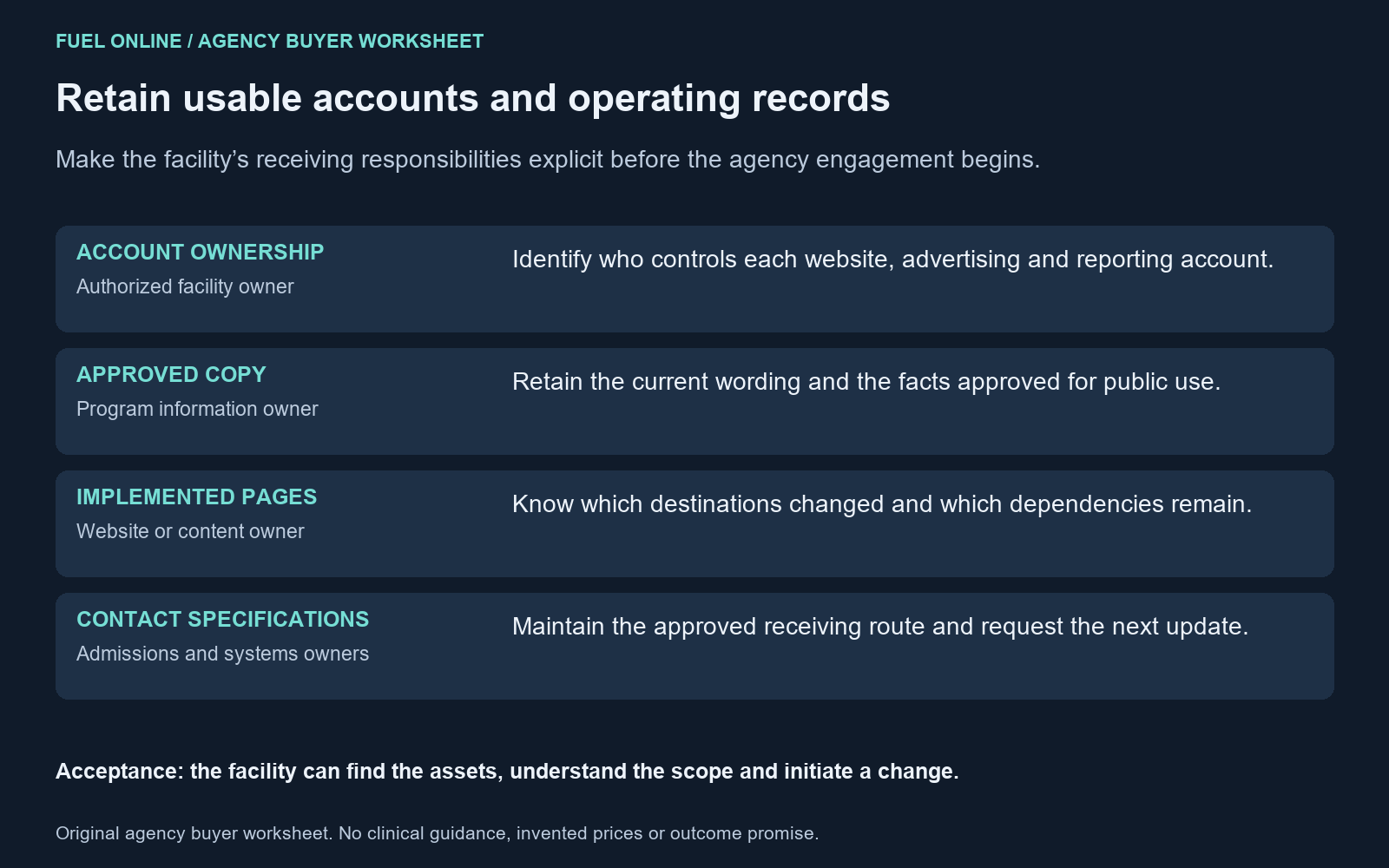Viewport: 1389px width, 868px height.
Task: Click 'Program information owner' label
Action: (x=197, y=409)
